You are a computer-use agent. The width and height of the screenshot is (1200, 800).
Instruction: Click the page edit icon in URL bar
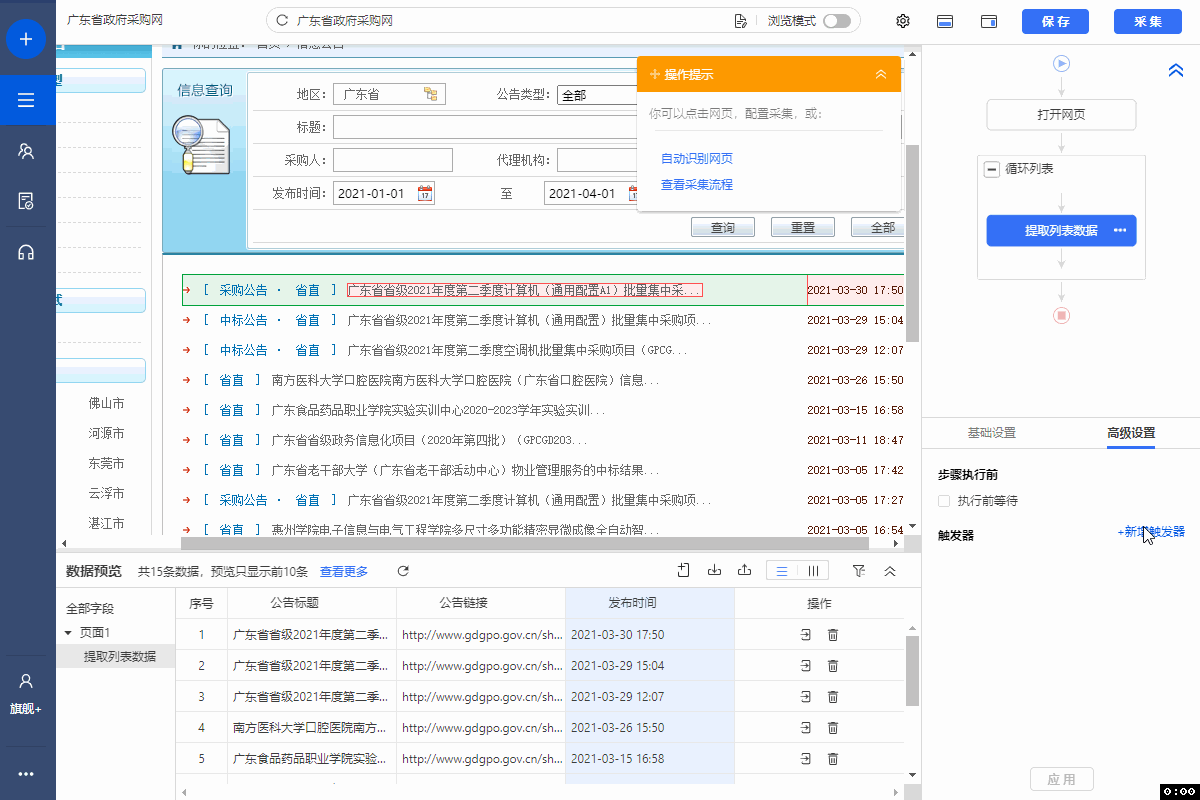click(741, 21)
